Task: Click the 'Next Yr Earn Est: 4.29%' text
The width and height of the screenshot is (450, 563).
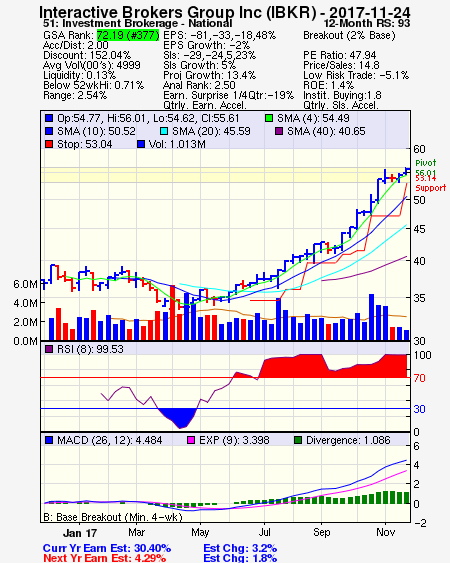Action: [105, 558]
